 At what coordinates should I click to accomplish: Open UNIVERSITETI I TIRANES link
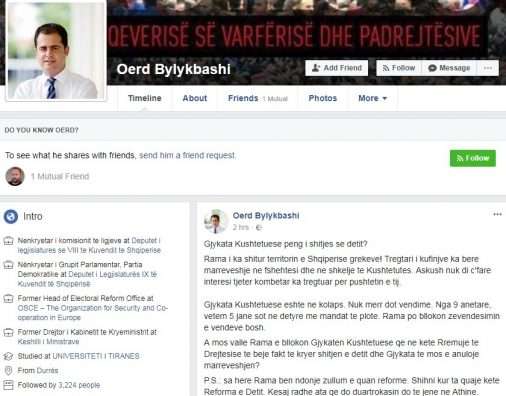point(96,356)
